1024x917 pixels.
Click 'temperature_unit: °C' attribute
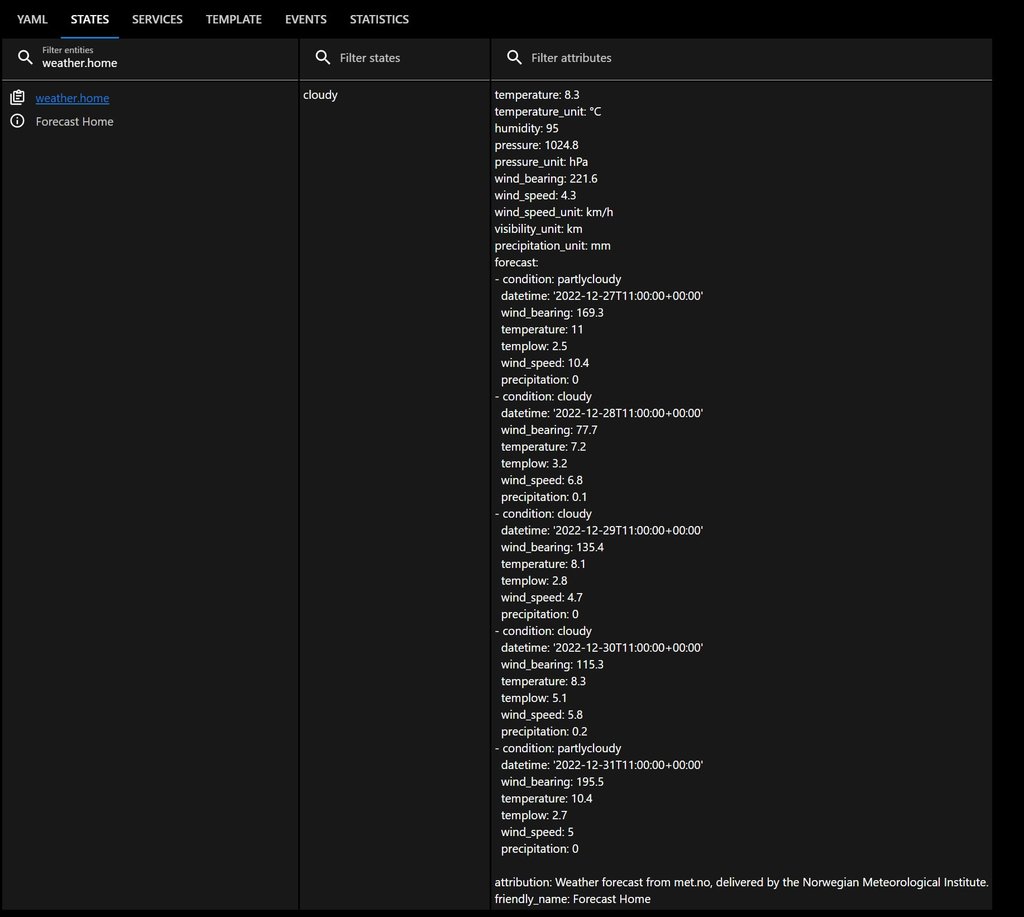[x=548, y=112]
